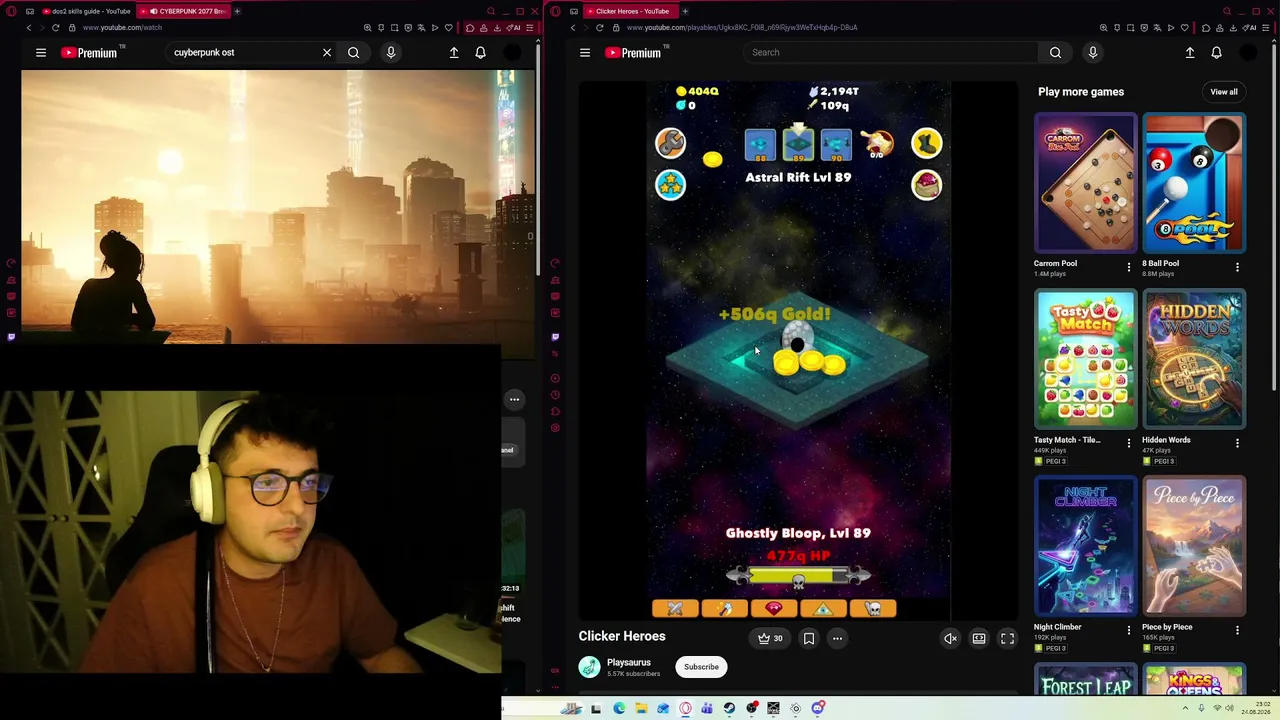Image resolution: width=1280 pixels, height=720 pixels.
Task: Open the skull mercenaries tab in the game
Action: 872,608
